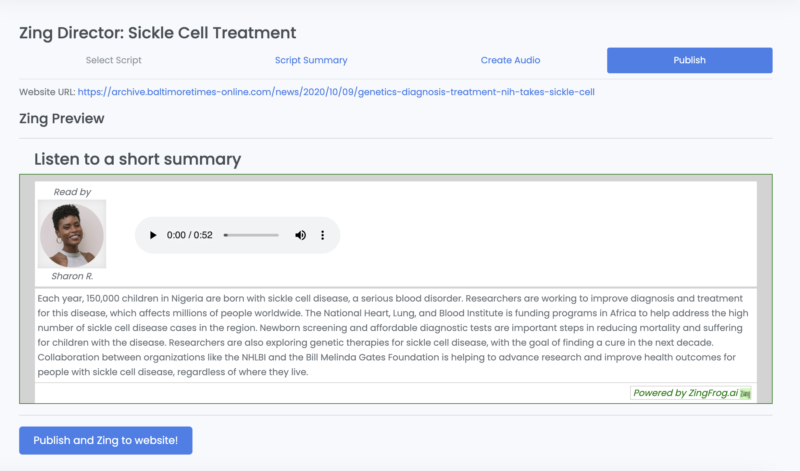Click the 'Zing Preview' heading
Screen dimensions: 800x471
pyautogui.click(x=62, y=118)
